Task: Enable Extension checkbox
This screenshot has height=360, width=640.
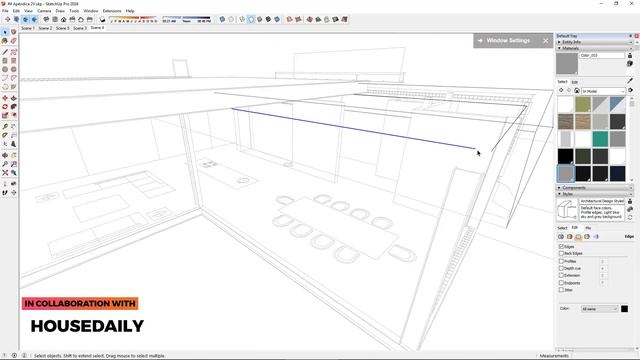Action: (x=561, y=275)
